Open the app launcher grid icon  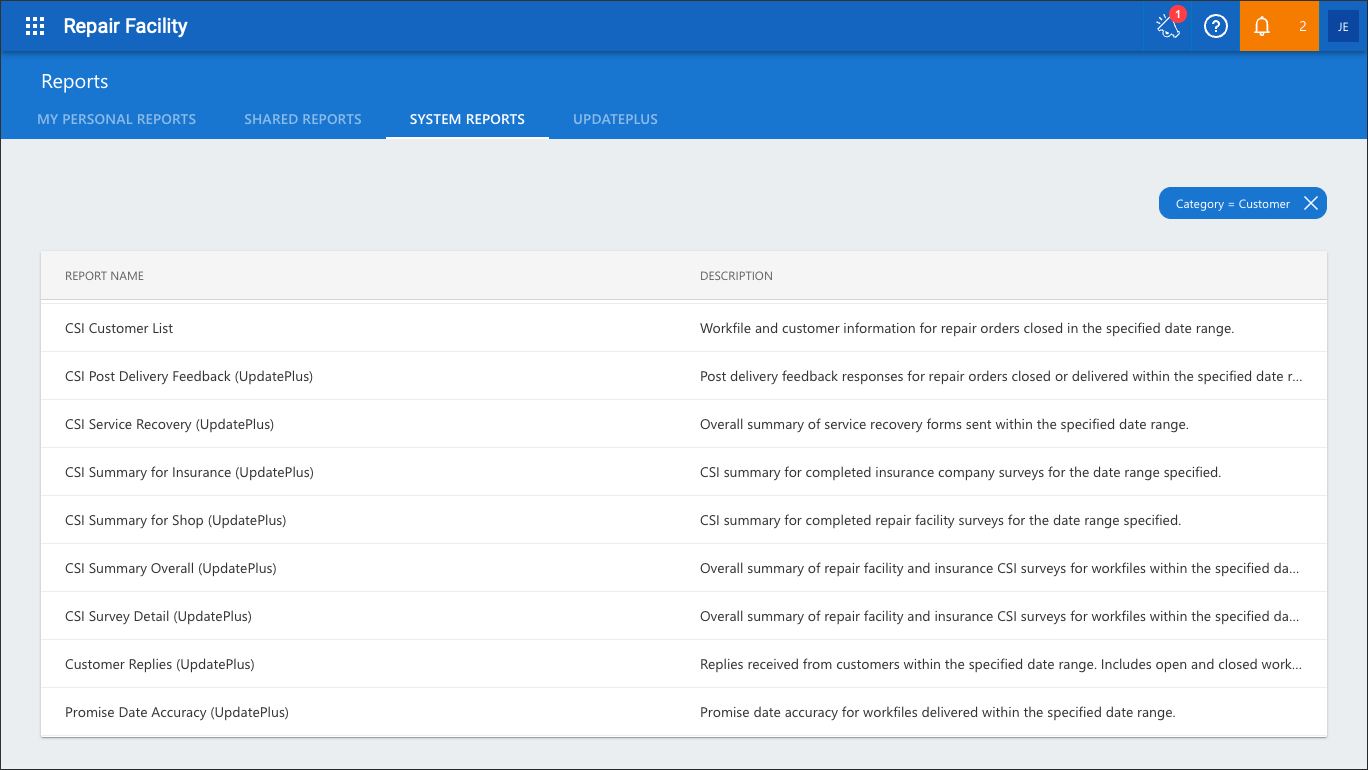(x=35, y=26)
